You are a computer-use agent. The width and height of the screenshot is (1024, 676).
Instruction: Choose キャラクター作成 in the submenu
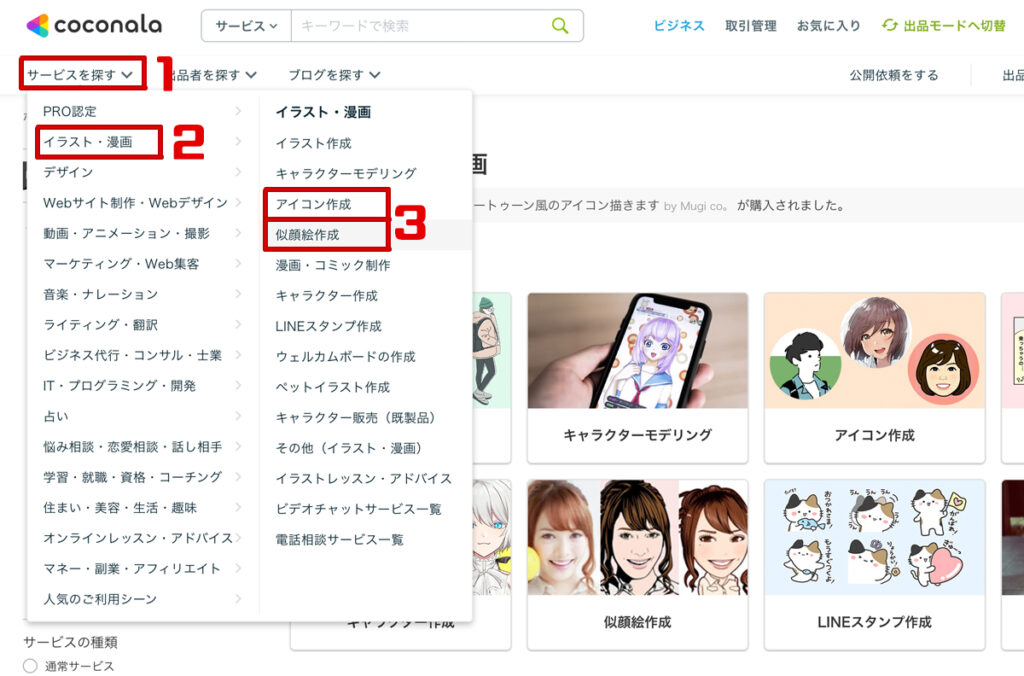(x=327, y=296)
